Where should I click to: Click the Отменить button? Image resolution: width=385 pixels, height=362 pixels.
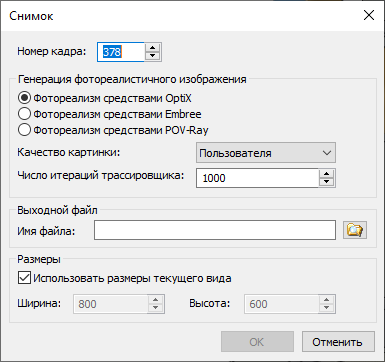click(x=338, y=342)
